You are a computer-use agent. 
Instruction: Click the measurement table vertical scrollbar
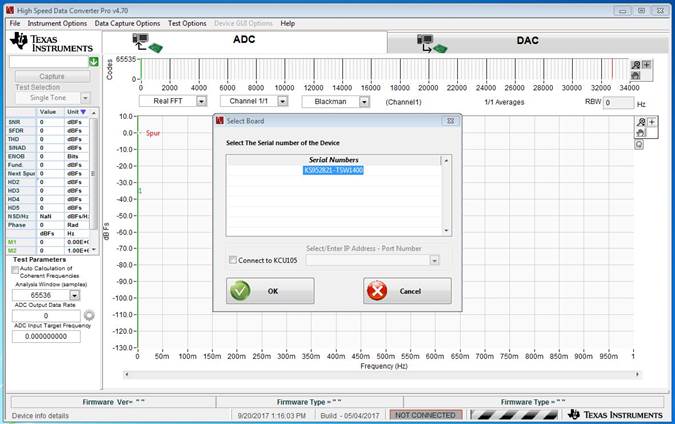[93, 181]
